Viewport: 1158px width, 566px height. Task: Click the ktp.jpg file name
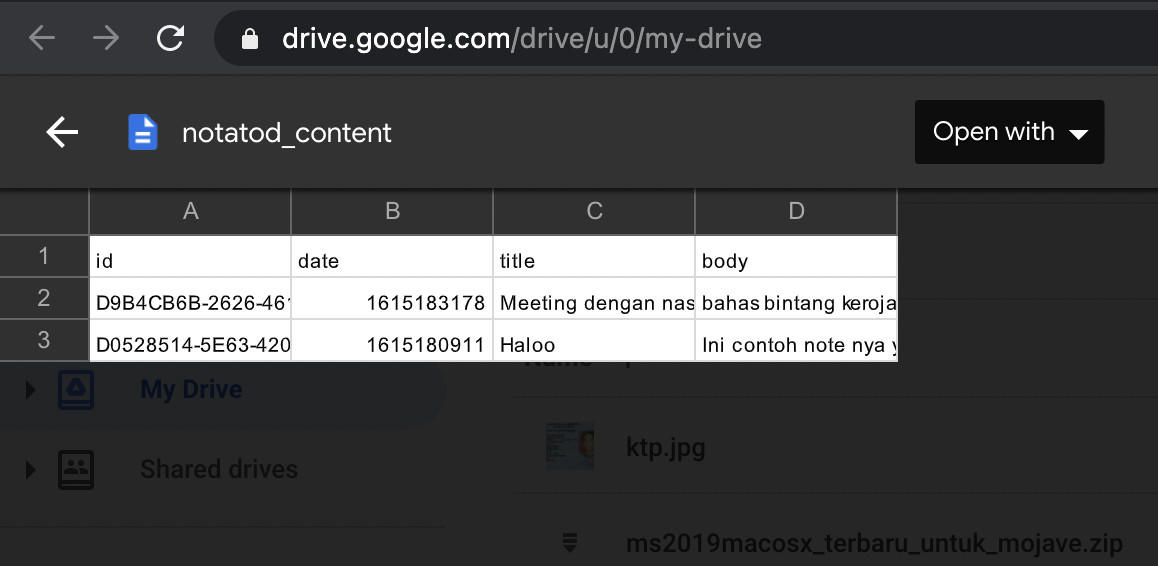[665, 446]
